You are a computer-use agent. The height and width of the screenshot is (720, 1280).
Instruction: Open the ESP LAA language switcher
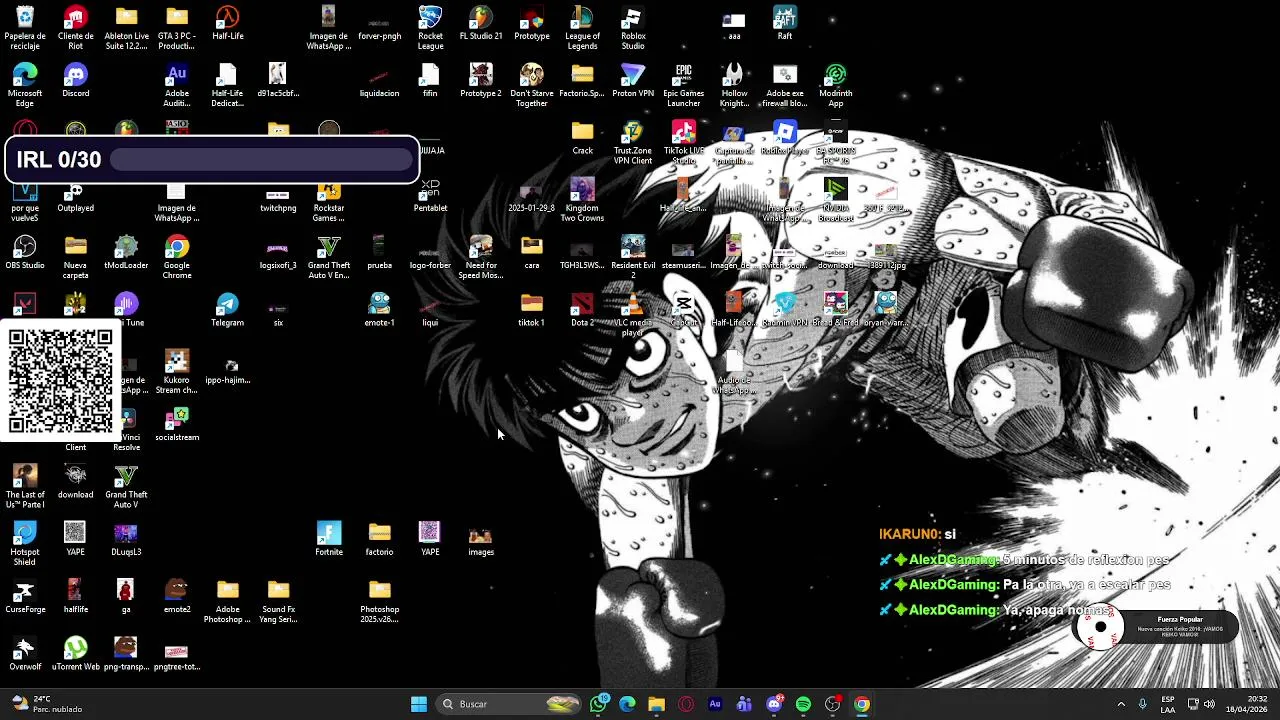[1168, 704]
